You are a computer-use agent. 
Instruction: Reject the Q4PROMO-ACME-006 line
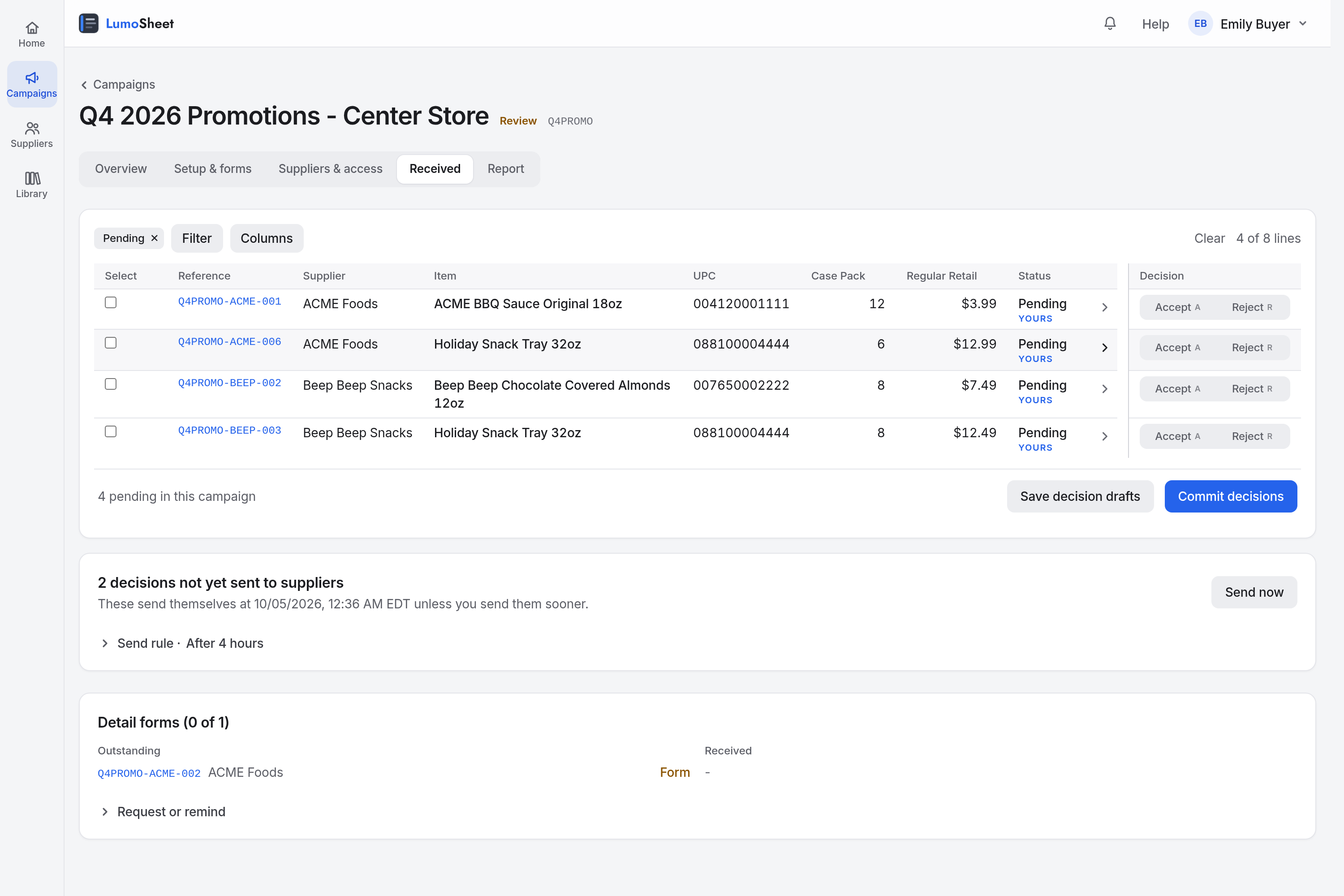click(x=1251, y=348)
